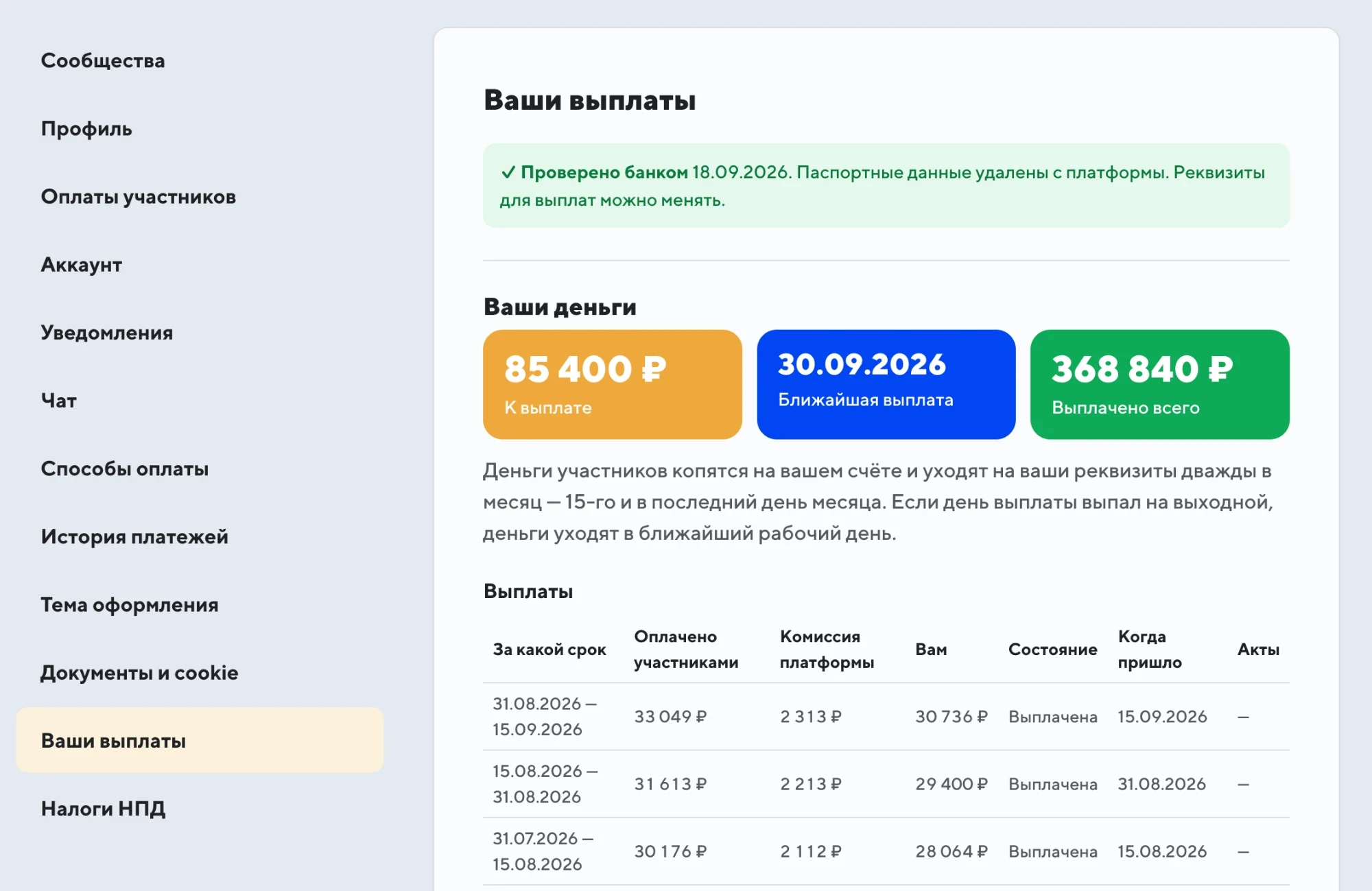This screenshot has width=1372, height=891.
Task: Open История платежей
Action: click(134, 536)
